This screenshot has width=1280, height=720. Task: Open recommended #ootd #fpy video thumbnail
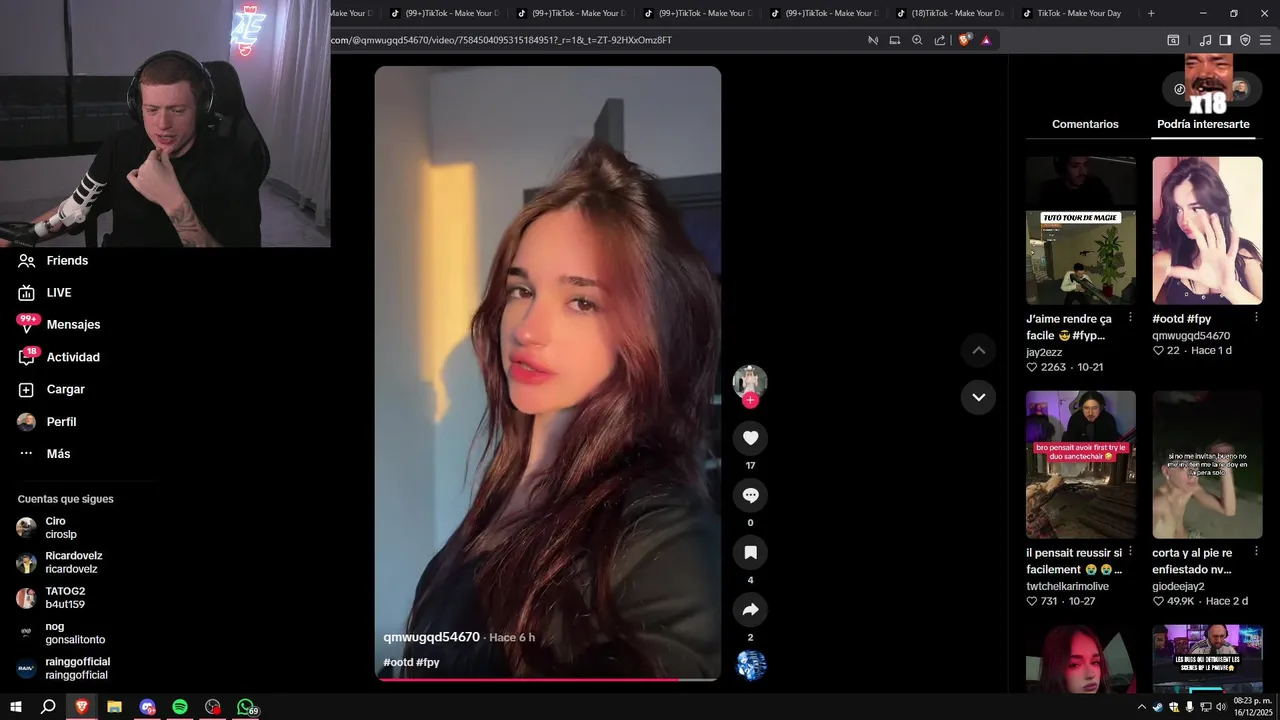(1207, 230)
